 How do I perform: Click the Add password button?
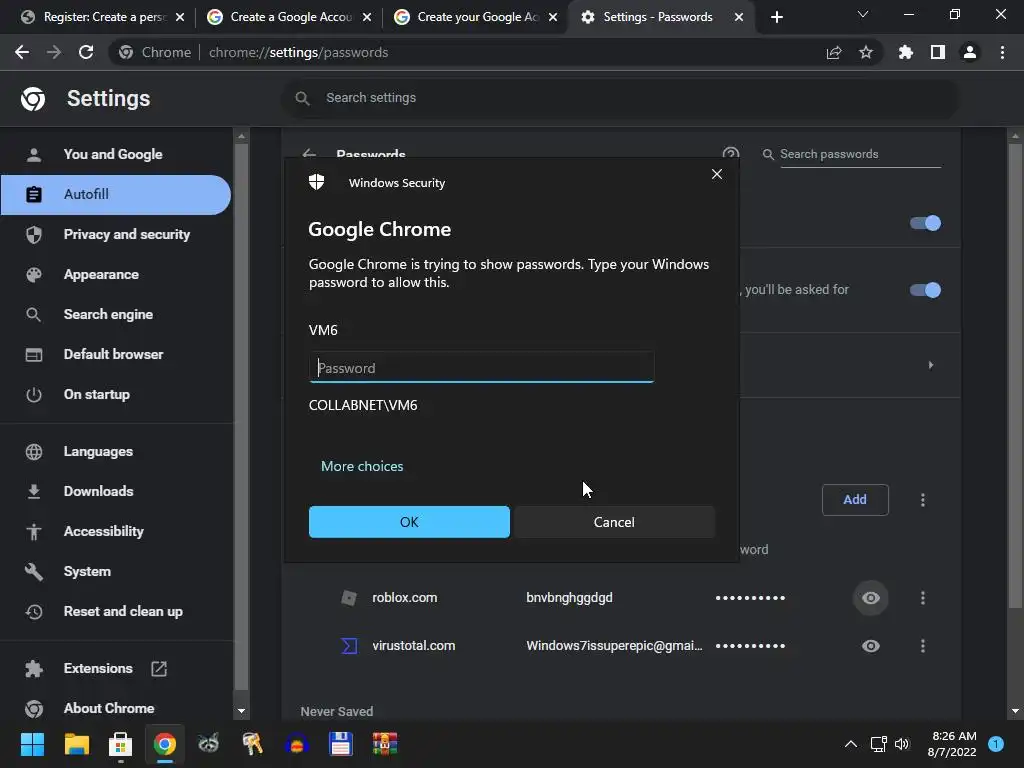(x=855, y=500)
